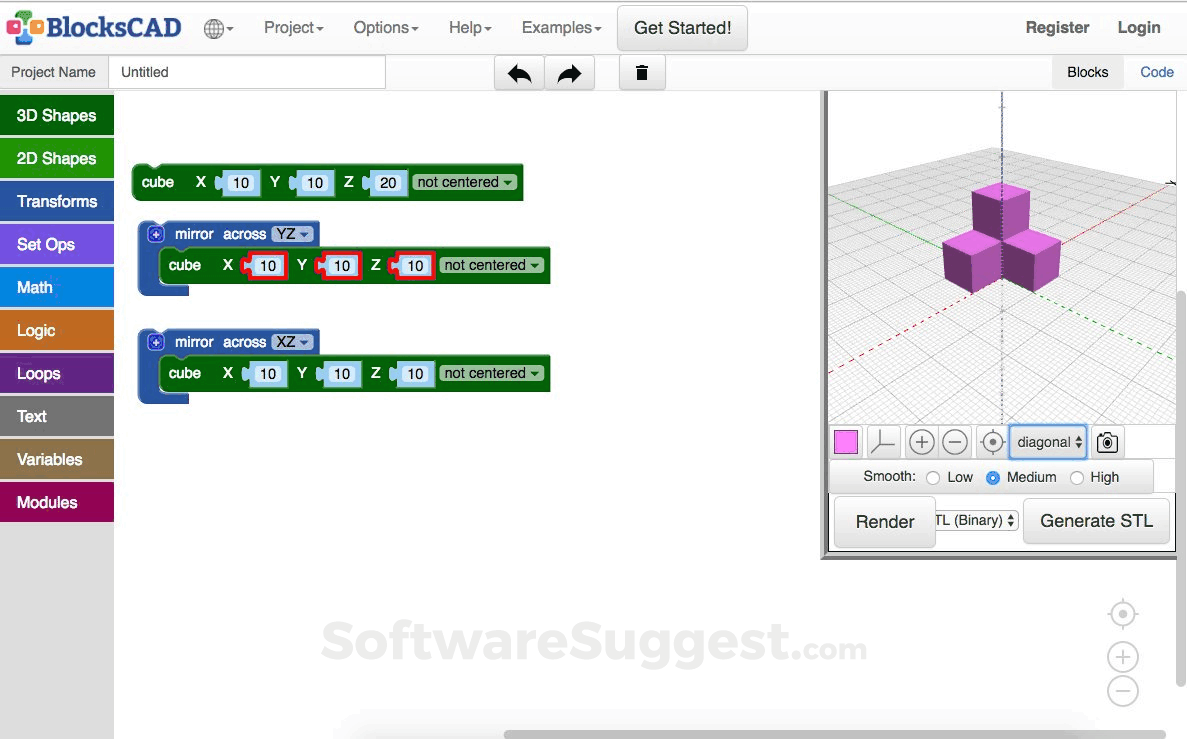Click the undo arrow icon
The height and width of the screenshot is (739, 1187).
click(519, 72)
